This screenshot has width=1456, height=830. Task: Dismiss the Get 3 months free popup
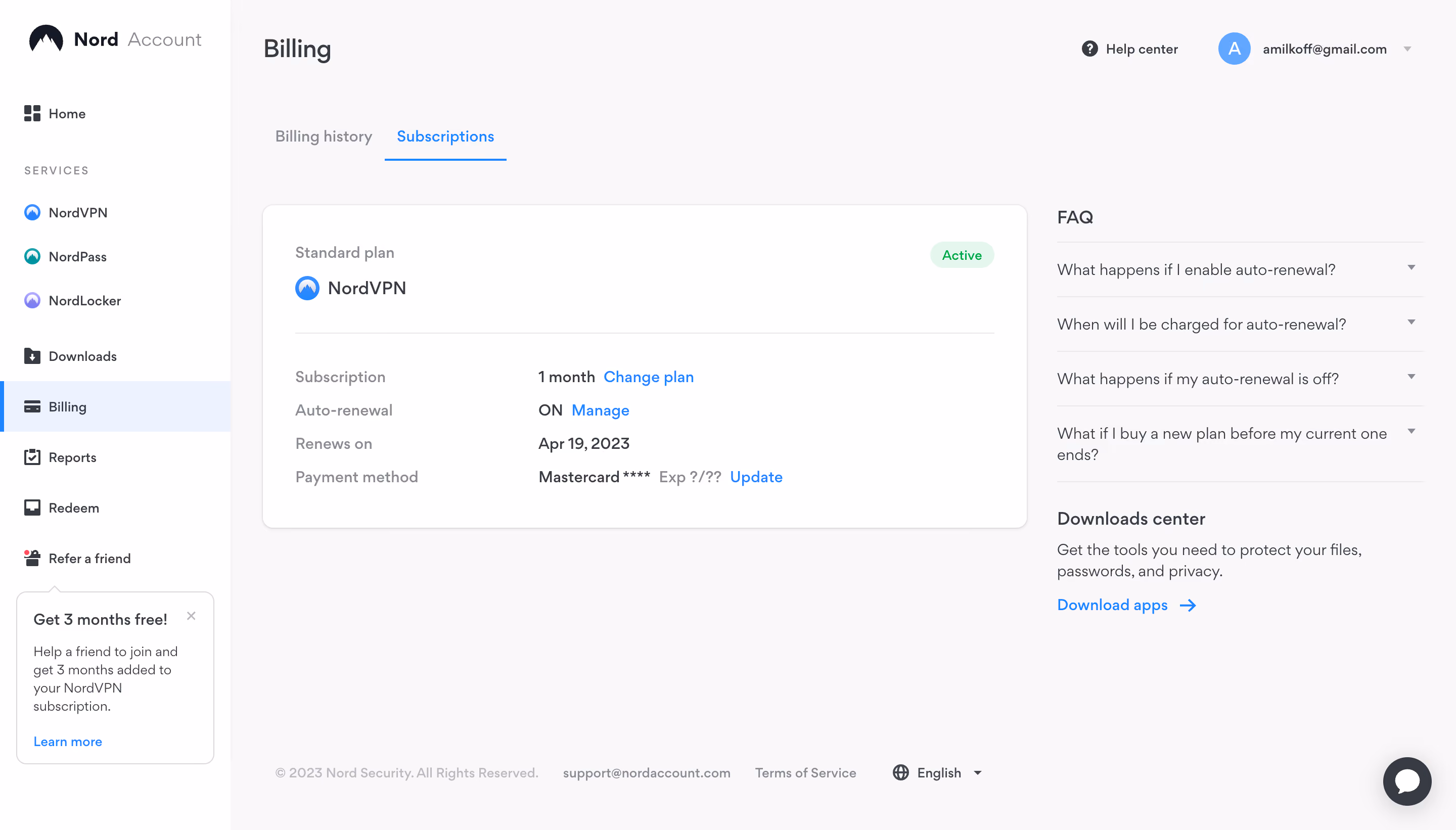[x=192, y=616]
